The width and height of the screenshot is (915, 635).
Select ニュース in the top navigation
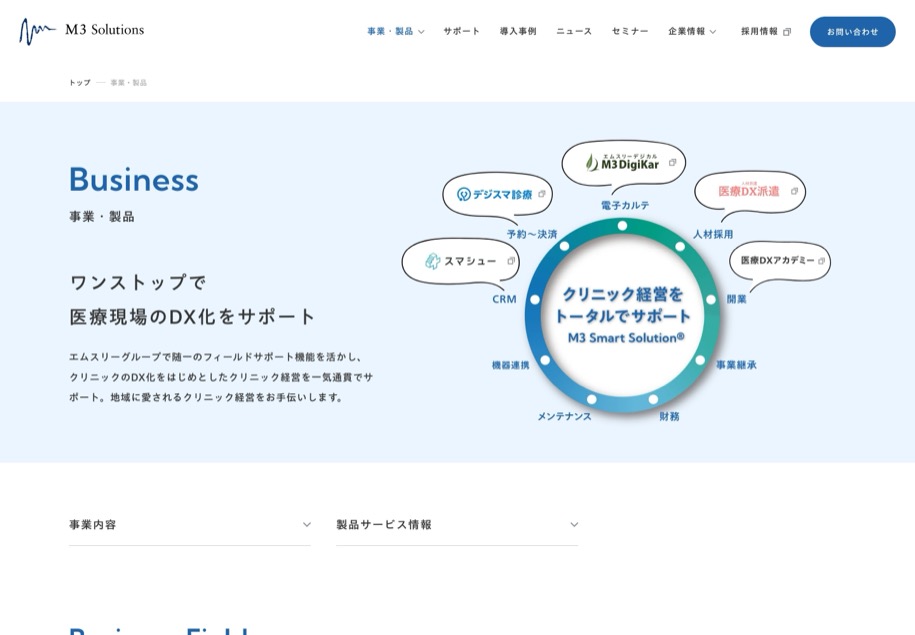point(574,32)
